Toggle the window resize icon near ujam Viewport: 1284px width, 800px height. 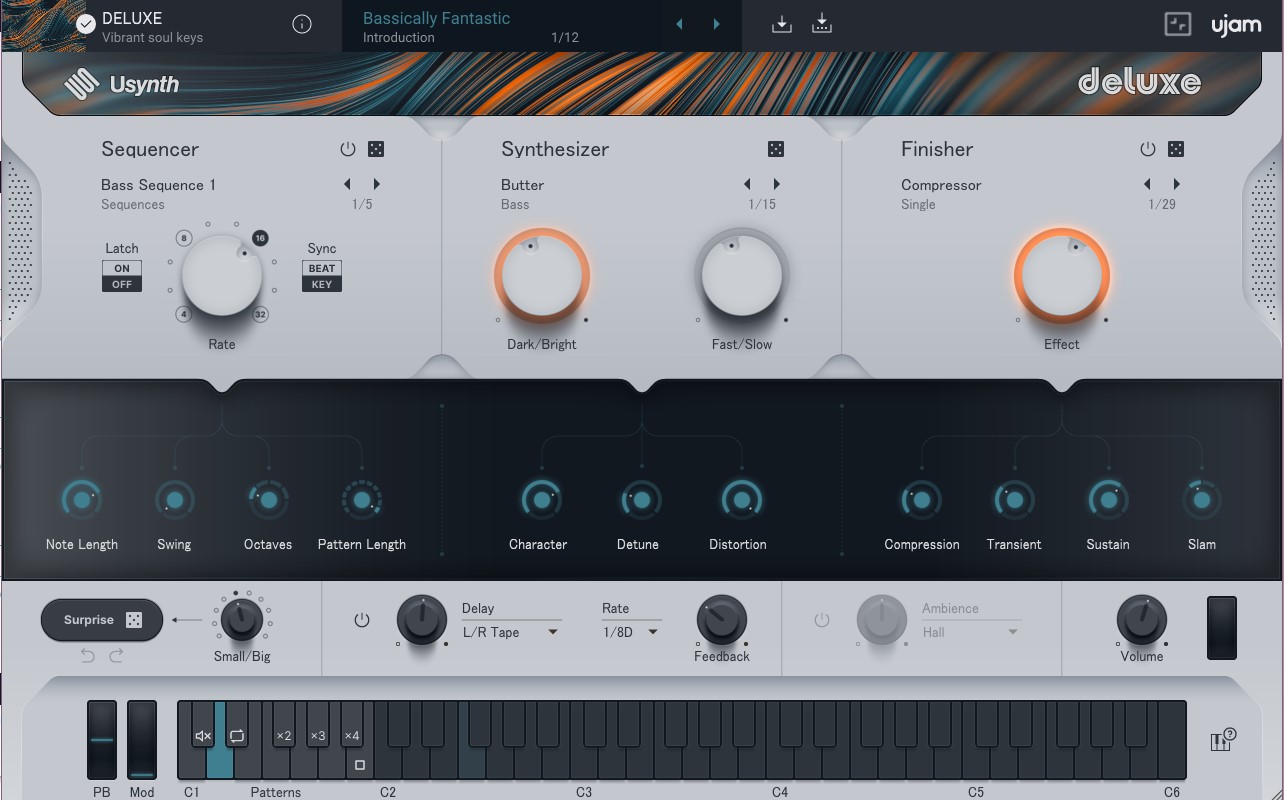tap(1178, 25)
